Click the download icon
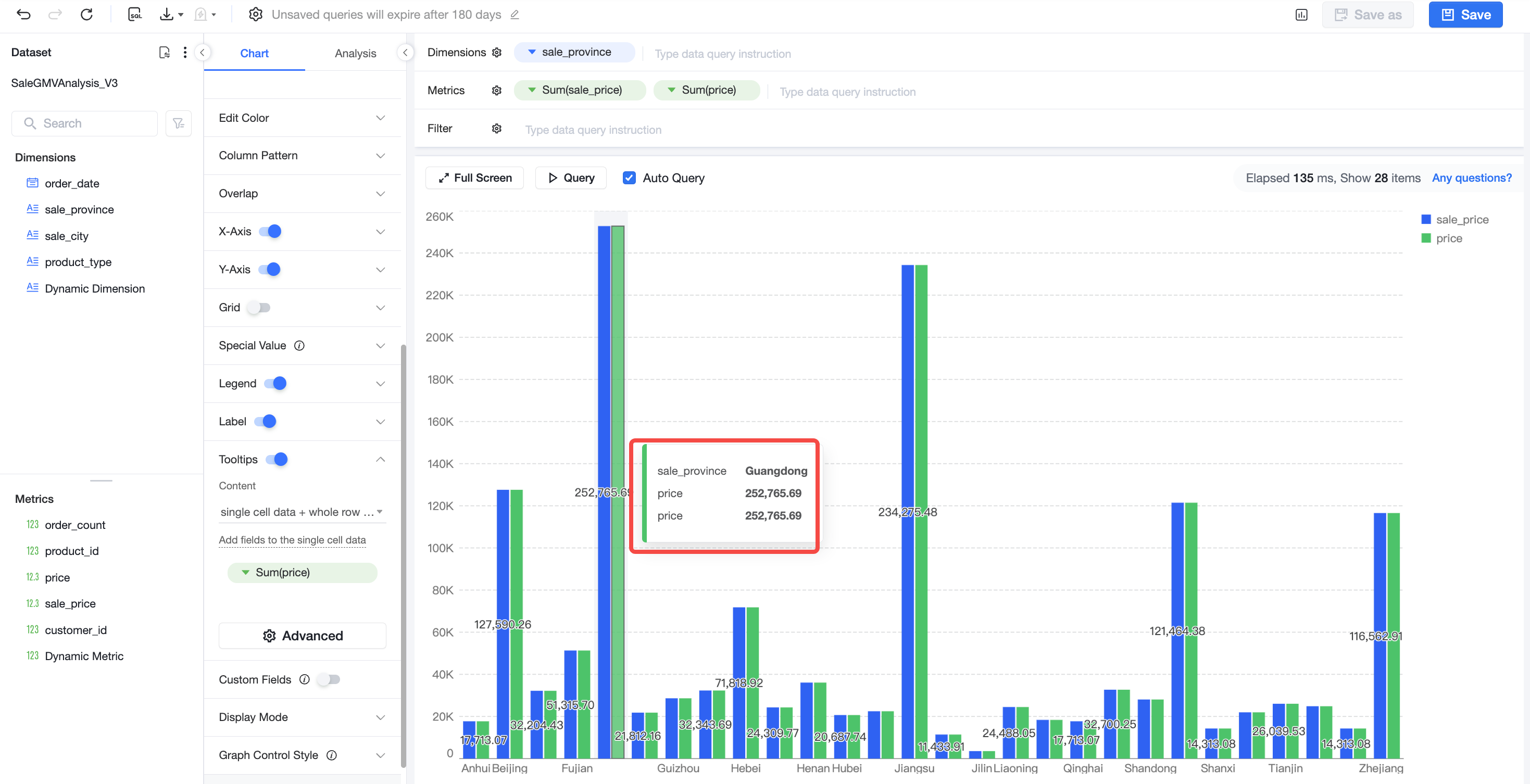 (166, 14)
